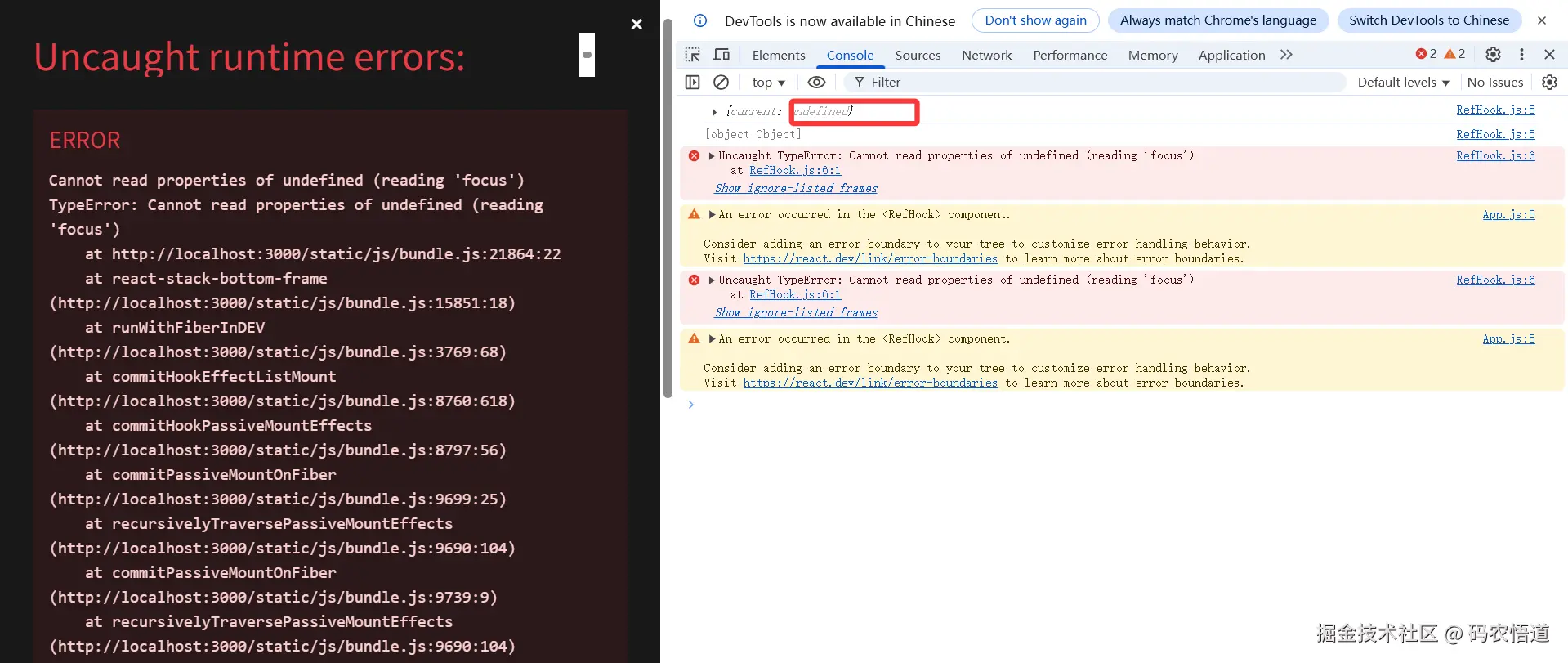Click Always match Chrome's language
This screenshot has height=663, width=1568.
click(x=1218, y=20)
